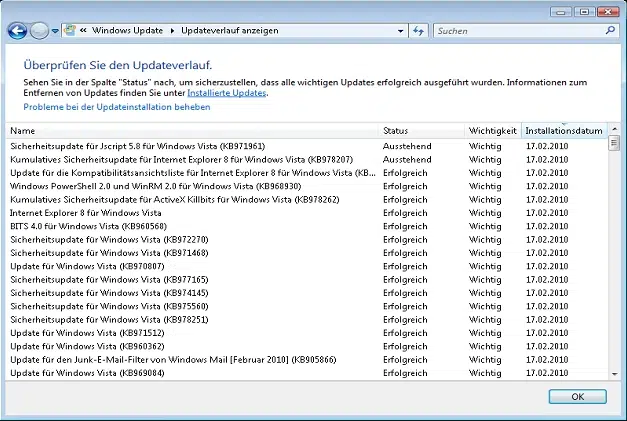Select Internet Explorer 8 für Windows Vista row
The height and width of the screenshot is (421, 627).
pyautogui.click(x=307, y=213)
